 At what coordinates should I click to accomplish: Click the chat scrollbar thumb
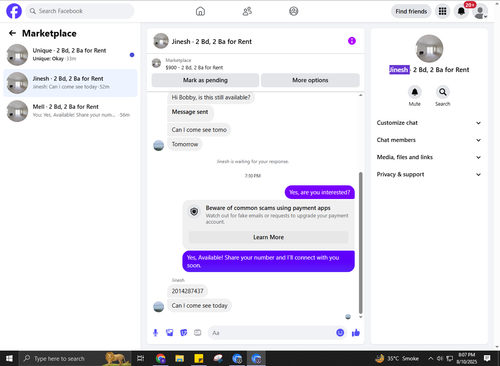click(x=360, y=243)
